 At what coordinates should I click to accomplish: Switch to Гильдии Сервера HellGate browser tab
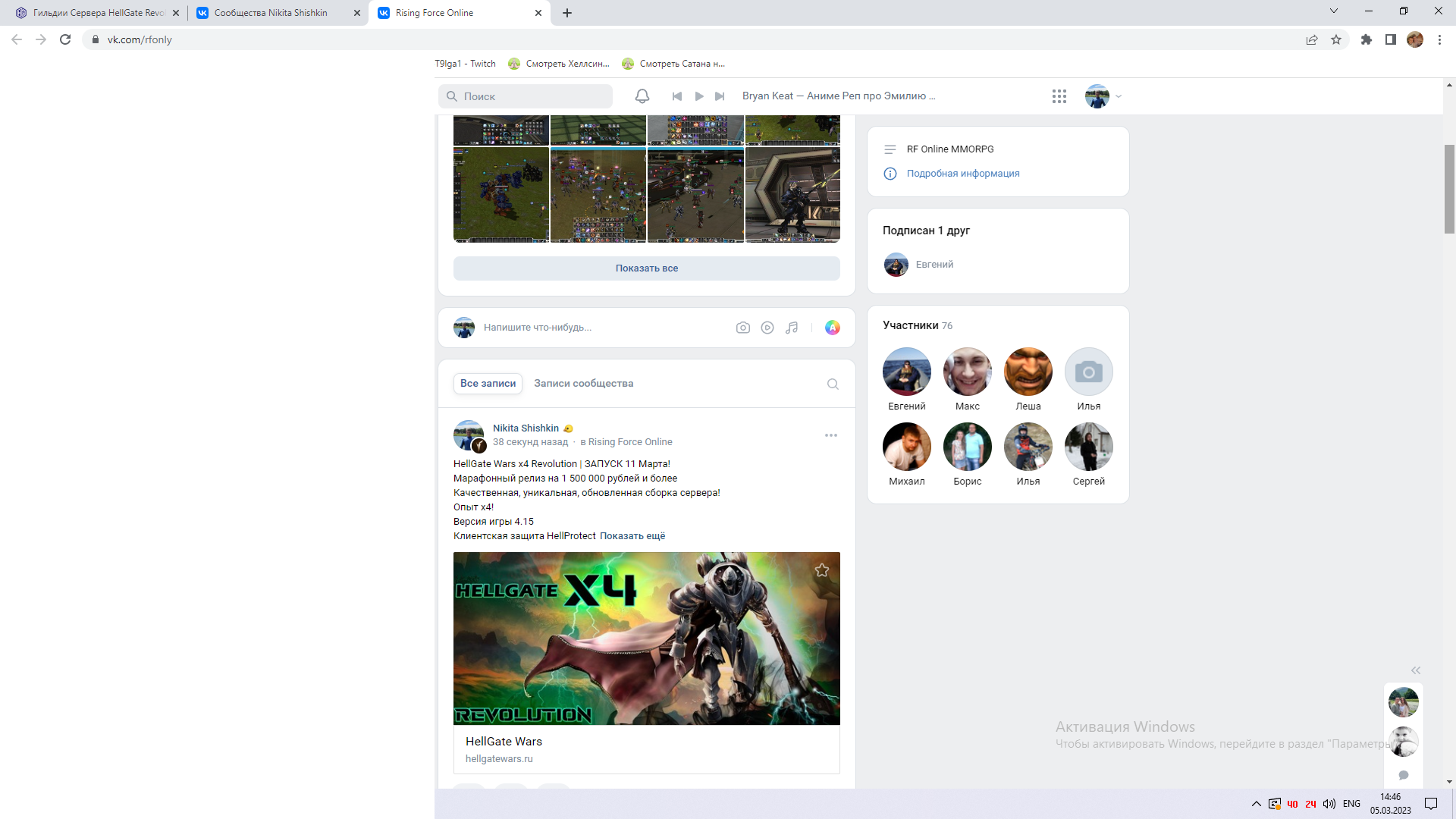pyautogui.click(x=98, y=13)
